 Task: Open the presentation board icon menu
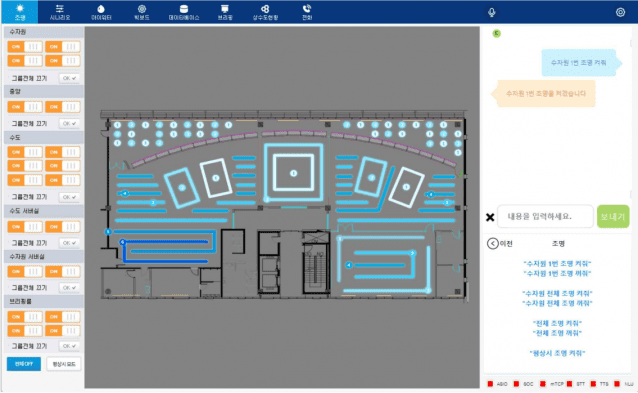(x=225, y=12)
